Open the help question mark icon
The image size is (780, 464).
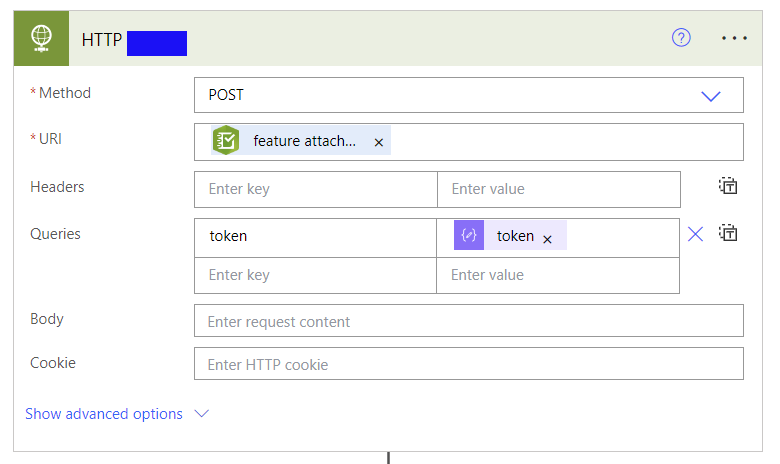tap(681, 37)
